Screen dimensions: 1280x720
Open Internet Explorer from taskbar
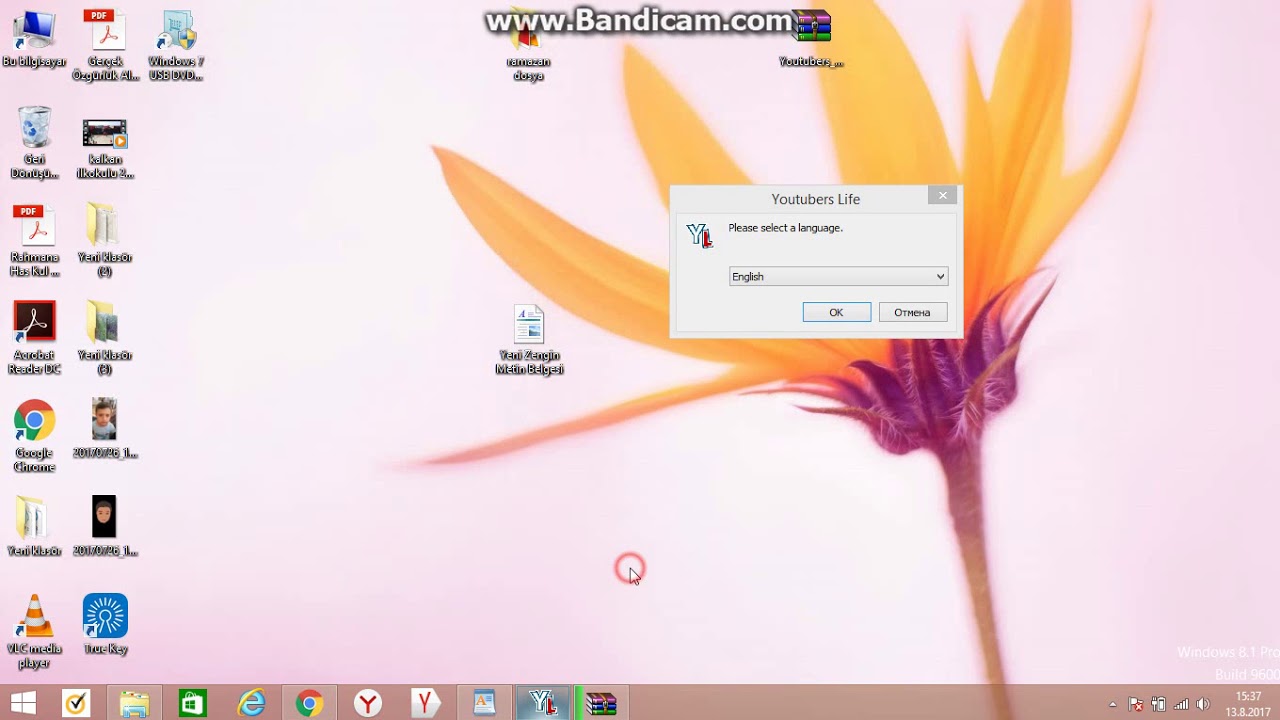tap(251, 703)
